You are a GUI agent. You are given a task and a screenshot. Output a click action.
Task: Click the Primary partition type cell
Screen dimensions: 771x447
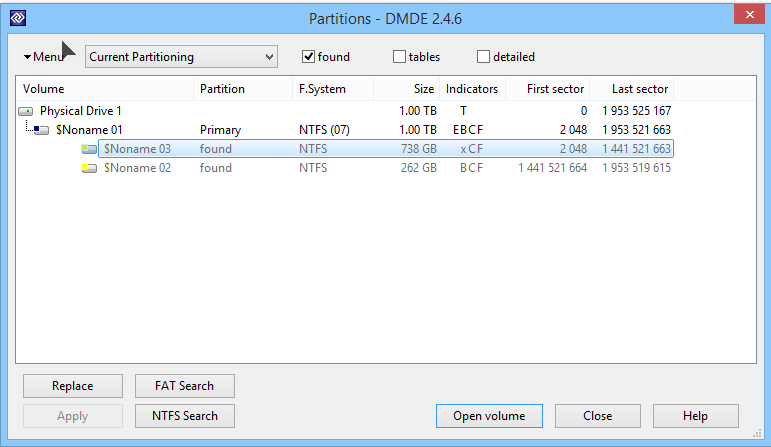220,130
